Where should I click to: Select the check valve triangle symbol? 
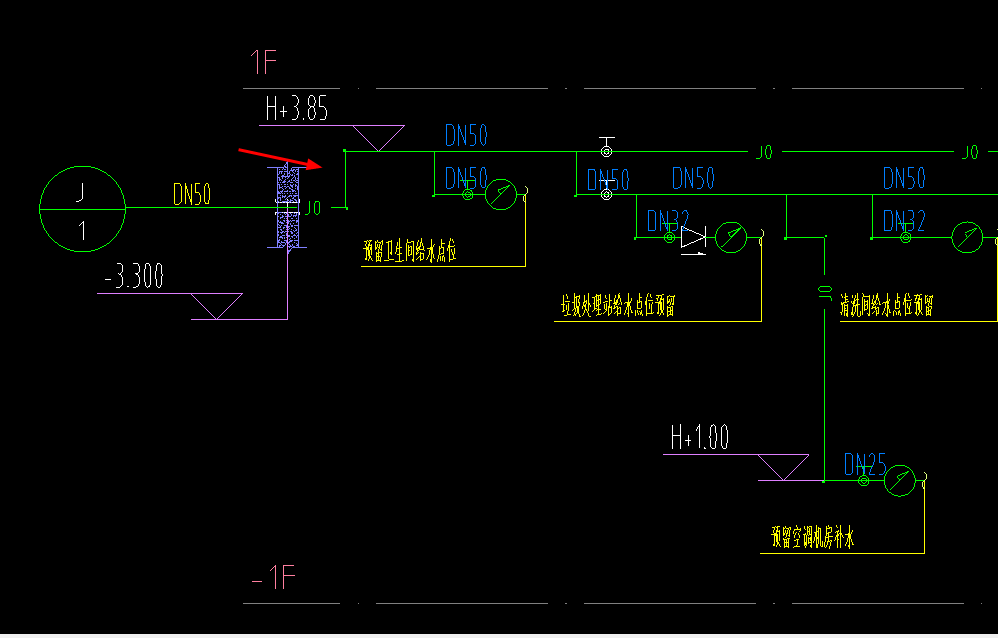tap(693, 238)
